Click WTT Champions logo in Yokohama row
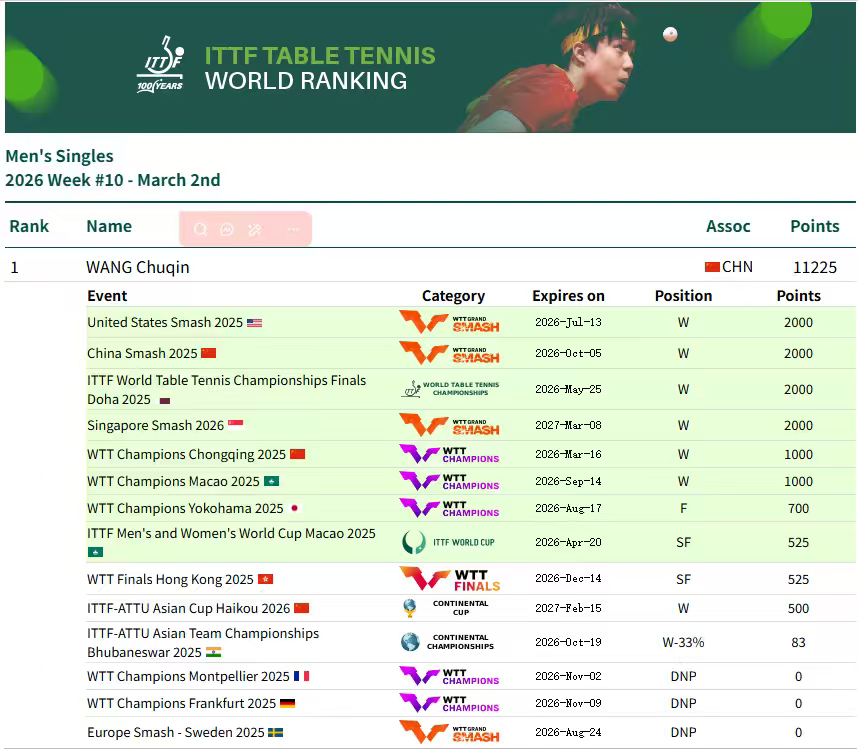This screenshot has width=858, height=749. pyautogui.click(x=449, y=508)
